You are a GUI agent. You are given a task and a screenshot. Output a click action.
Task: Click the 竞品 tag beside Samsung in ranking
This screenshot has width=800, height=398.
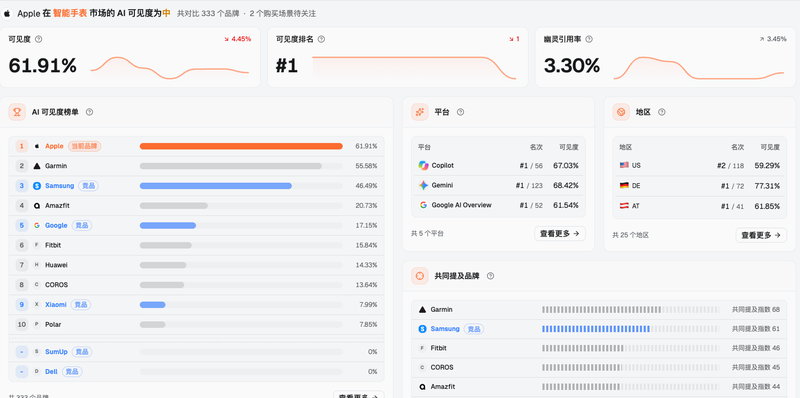(88, 186)
